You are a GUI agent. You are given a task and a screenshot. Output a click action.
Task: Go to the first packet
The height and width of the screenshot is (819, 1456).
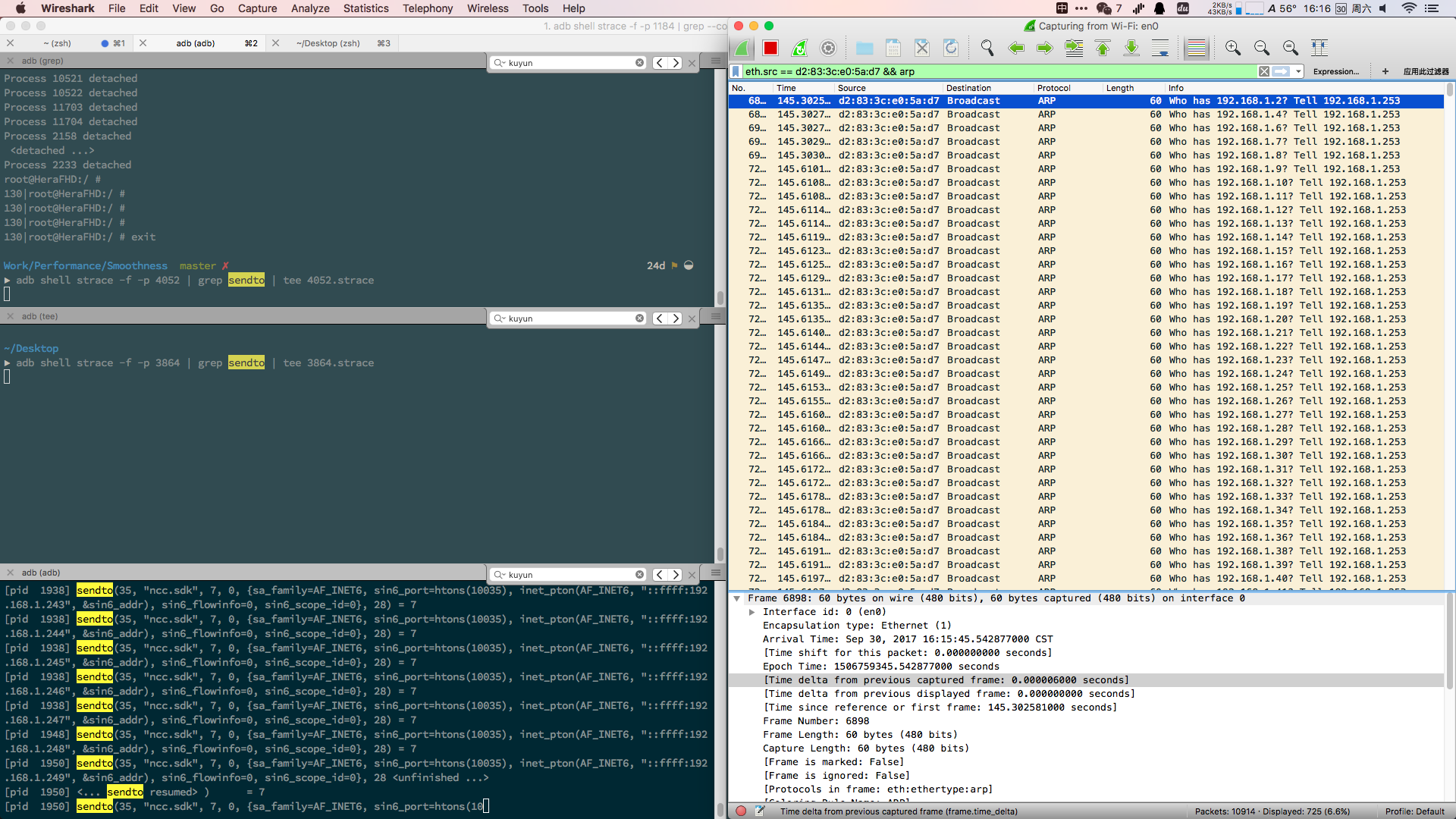(x=1103, y=49)
